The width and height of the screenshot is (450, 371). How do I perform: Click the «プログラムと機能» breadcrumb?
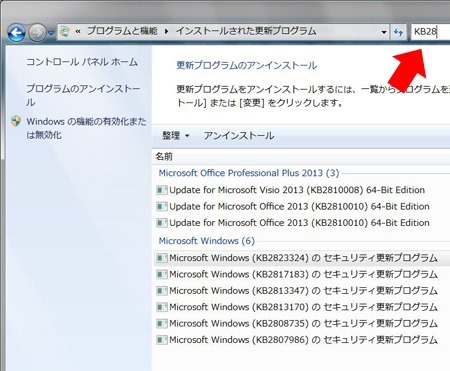pos(122,32)
